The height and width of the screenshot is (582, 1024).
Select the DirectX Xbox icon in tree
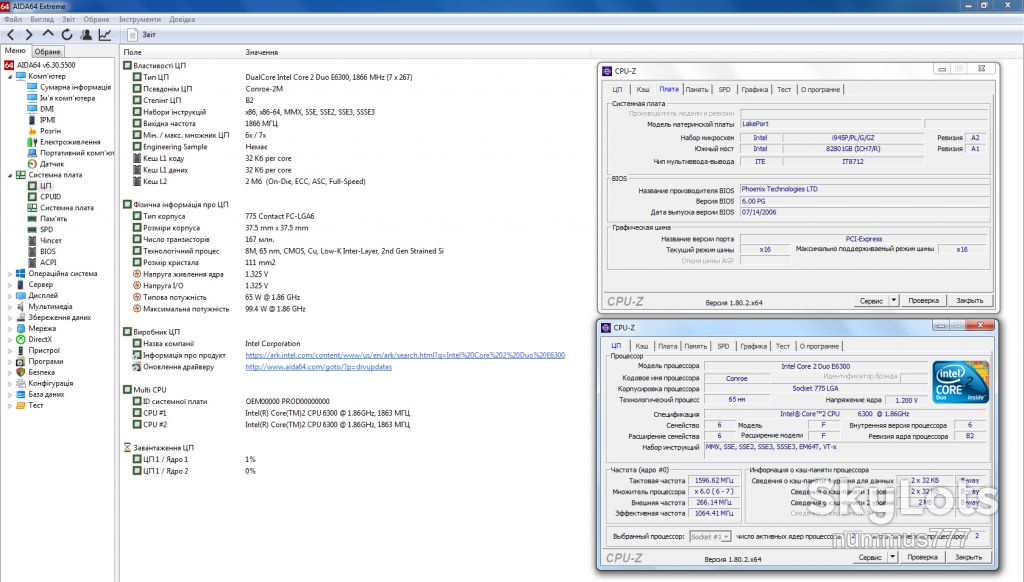click(20, 339)
